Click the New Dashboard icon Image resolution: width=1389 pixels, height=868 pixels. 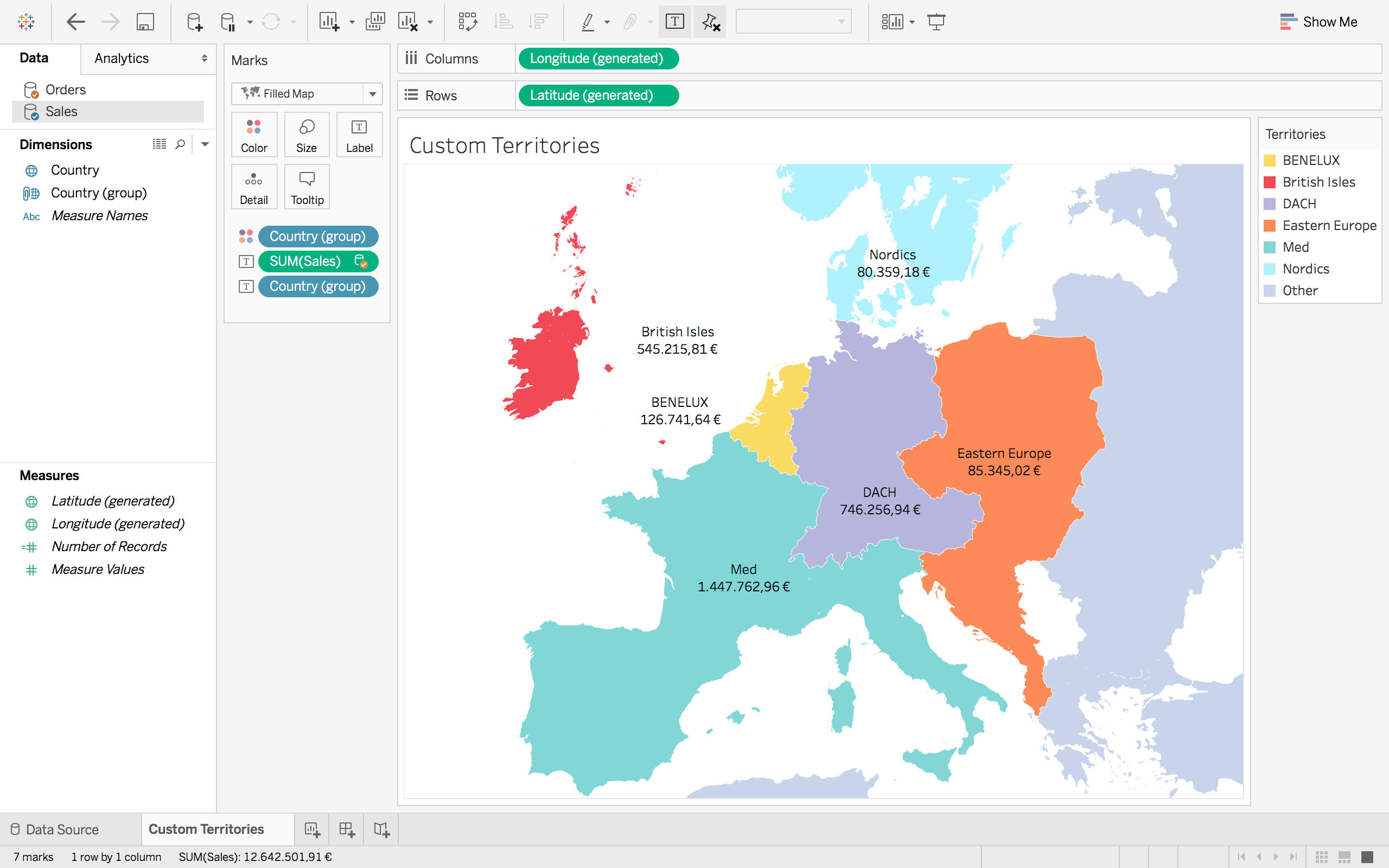347,829
